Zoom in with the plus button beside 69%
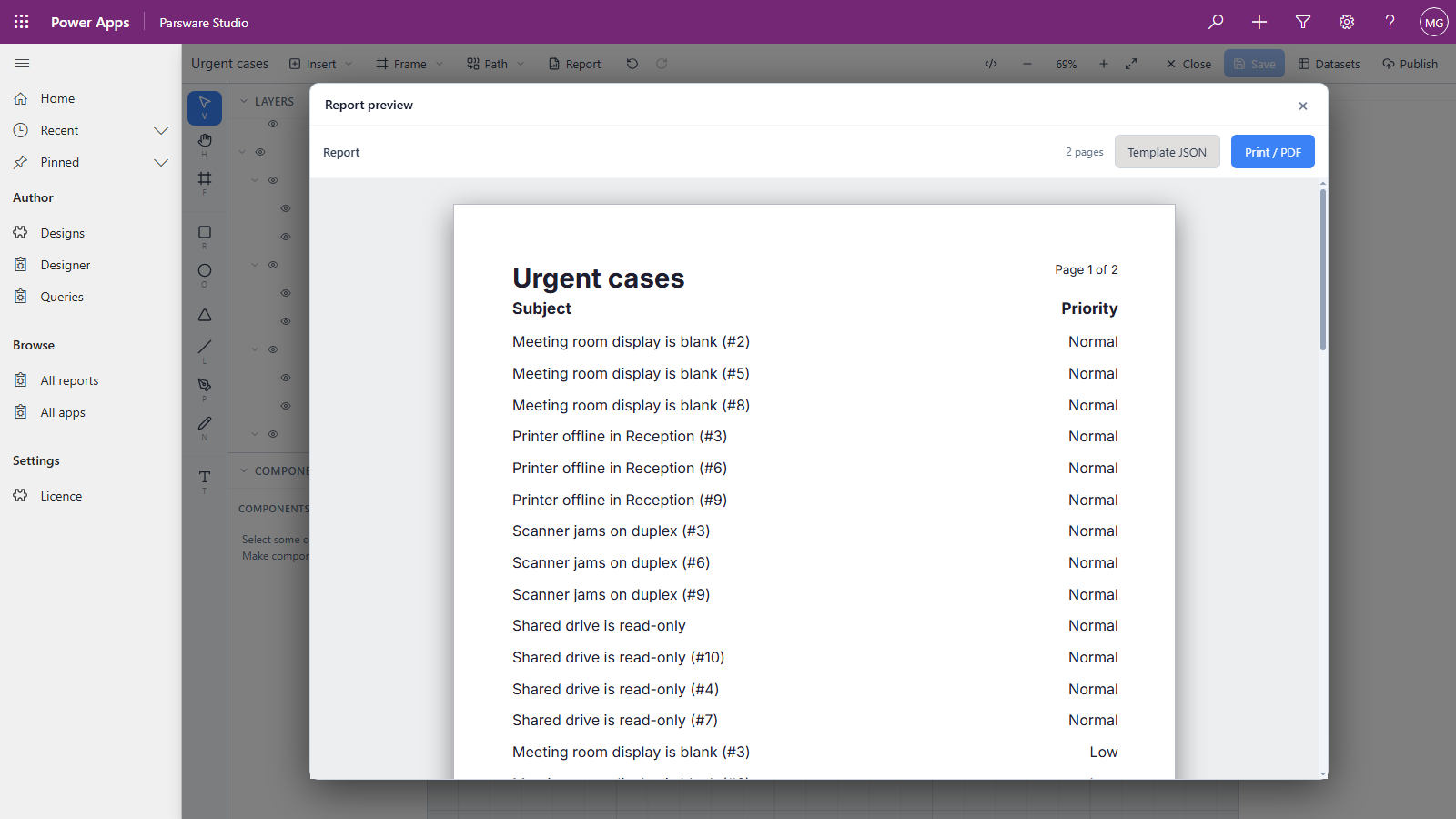1456x819 pixels. [1104, 64]
